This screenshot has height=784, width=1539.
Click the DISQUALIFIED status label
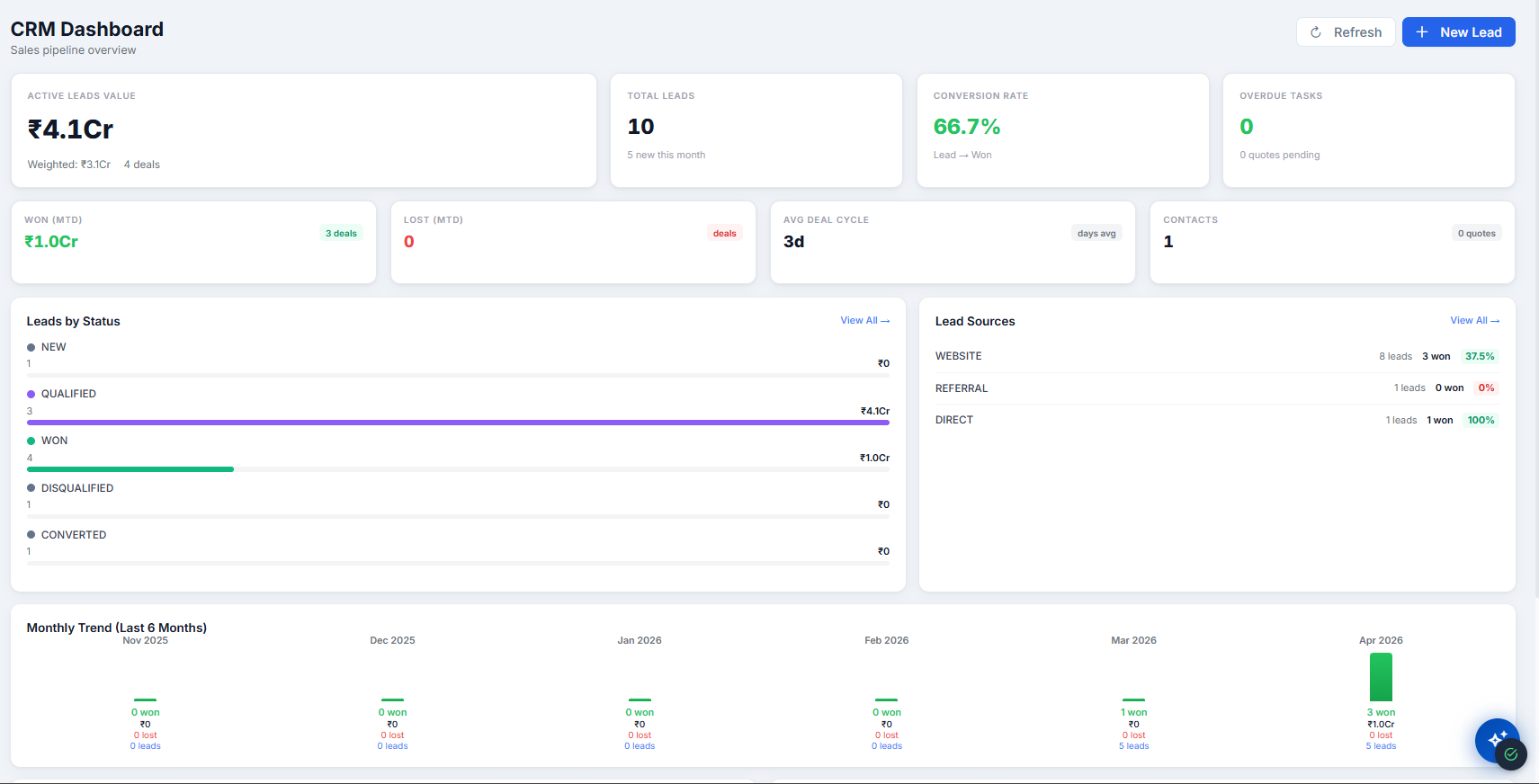pyautogui.click(x=77, y=488)
